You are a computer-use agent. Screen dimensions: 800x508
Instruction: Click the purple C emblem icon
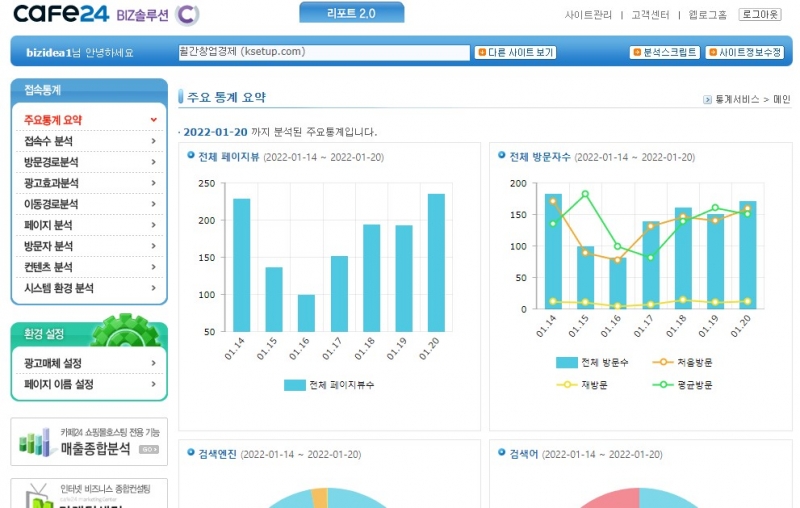pyautogui.click(x=187, y=15)
